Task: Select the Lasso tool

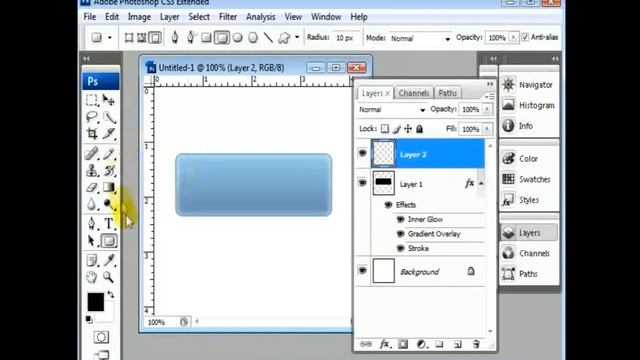Action: click(92, 117)
